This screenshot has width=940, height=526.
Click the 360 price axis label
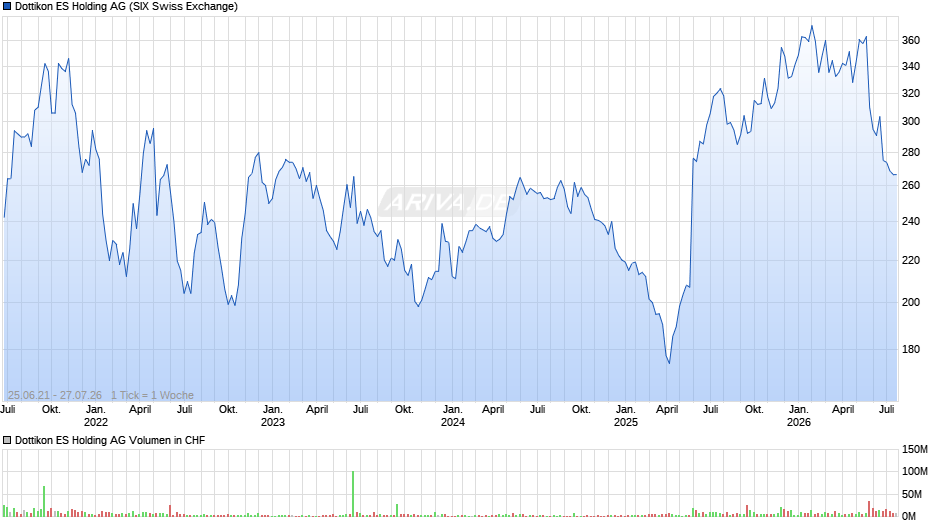pos(911,40)
